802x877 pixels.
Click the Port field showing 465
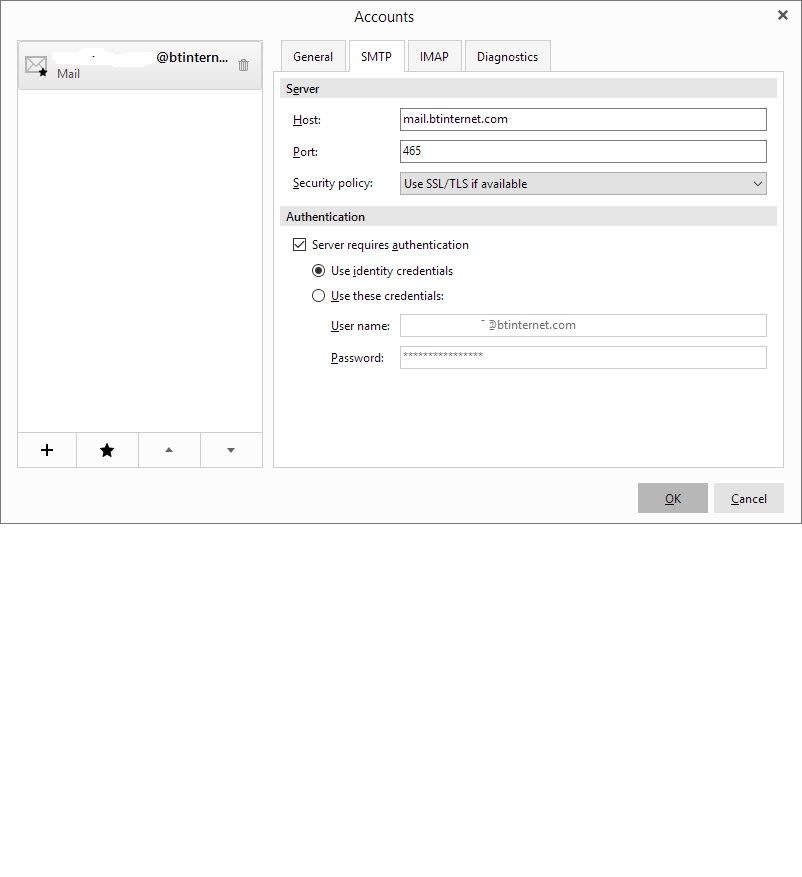(x=583, y=151)
